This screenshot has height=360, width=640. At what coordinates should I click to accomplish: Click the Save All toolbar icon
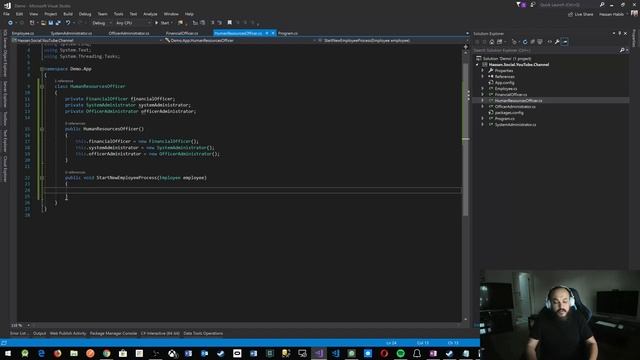[x=58, y=23]
